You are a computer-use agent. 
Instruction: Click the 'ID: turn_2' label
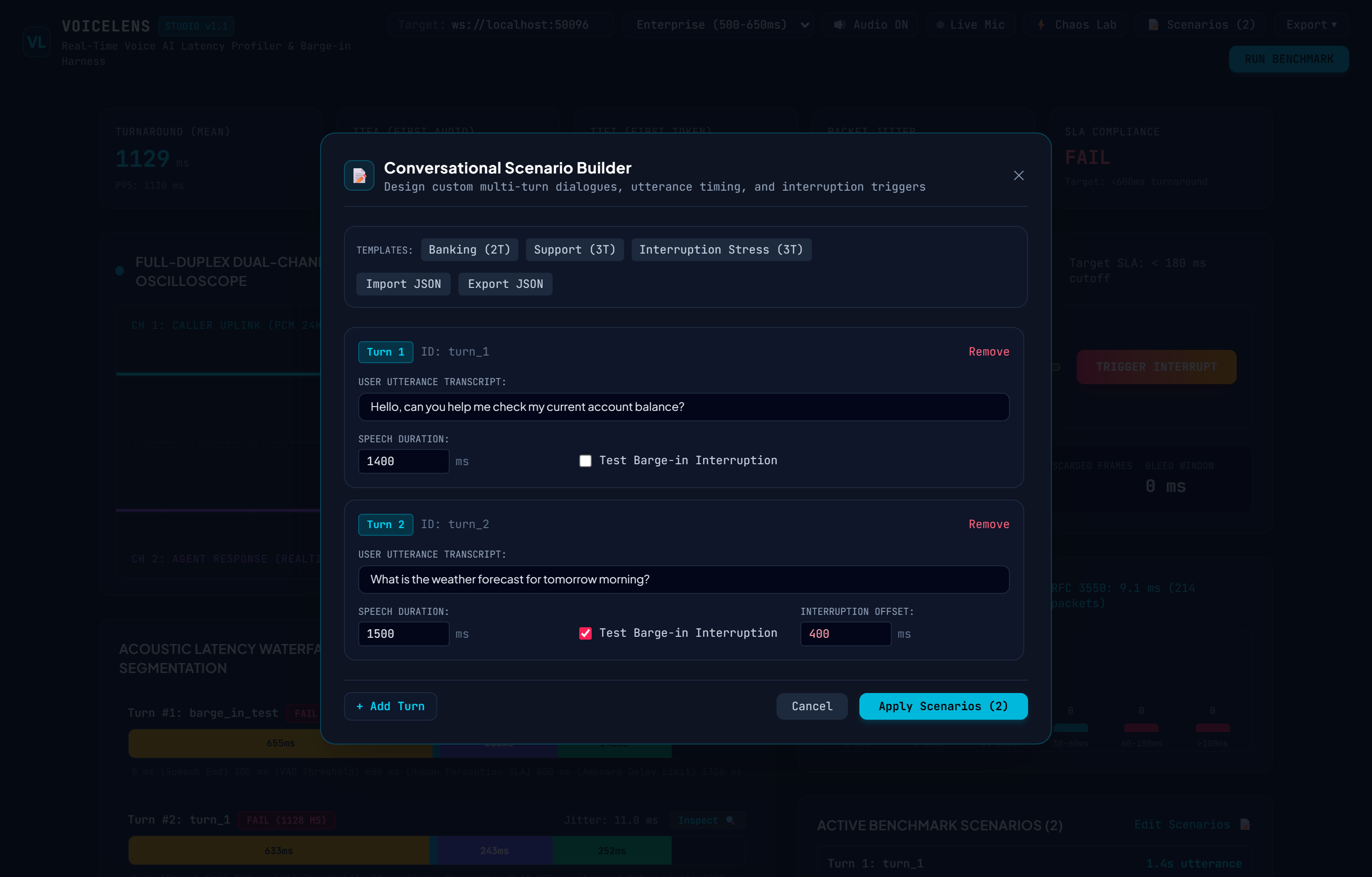click(454, 525)
